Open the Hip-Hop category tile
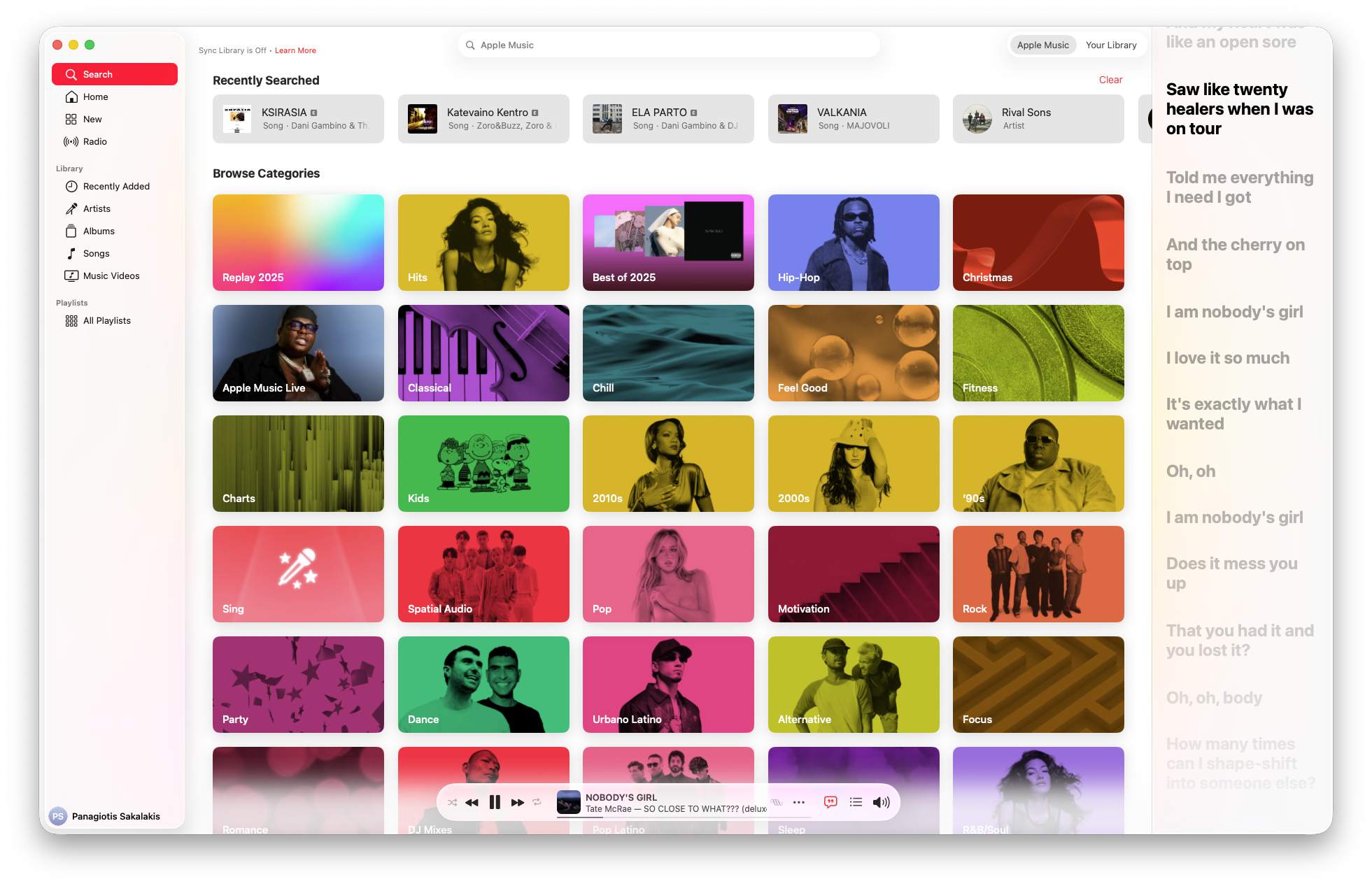Viewport: 1372px width, 886px height. pyautogui.click(x=853, y=243)
